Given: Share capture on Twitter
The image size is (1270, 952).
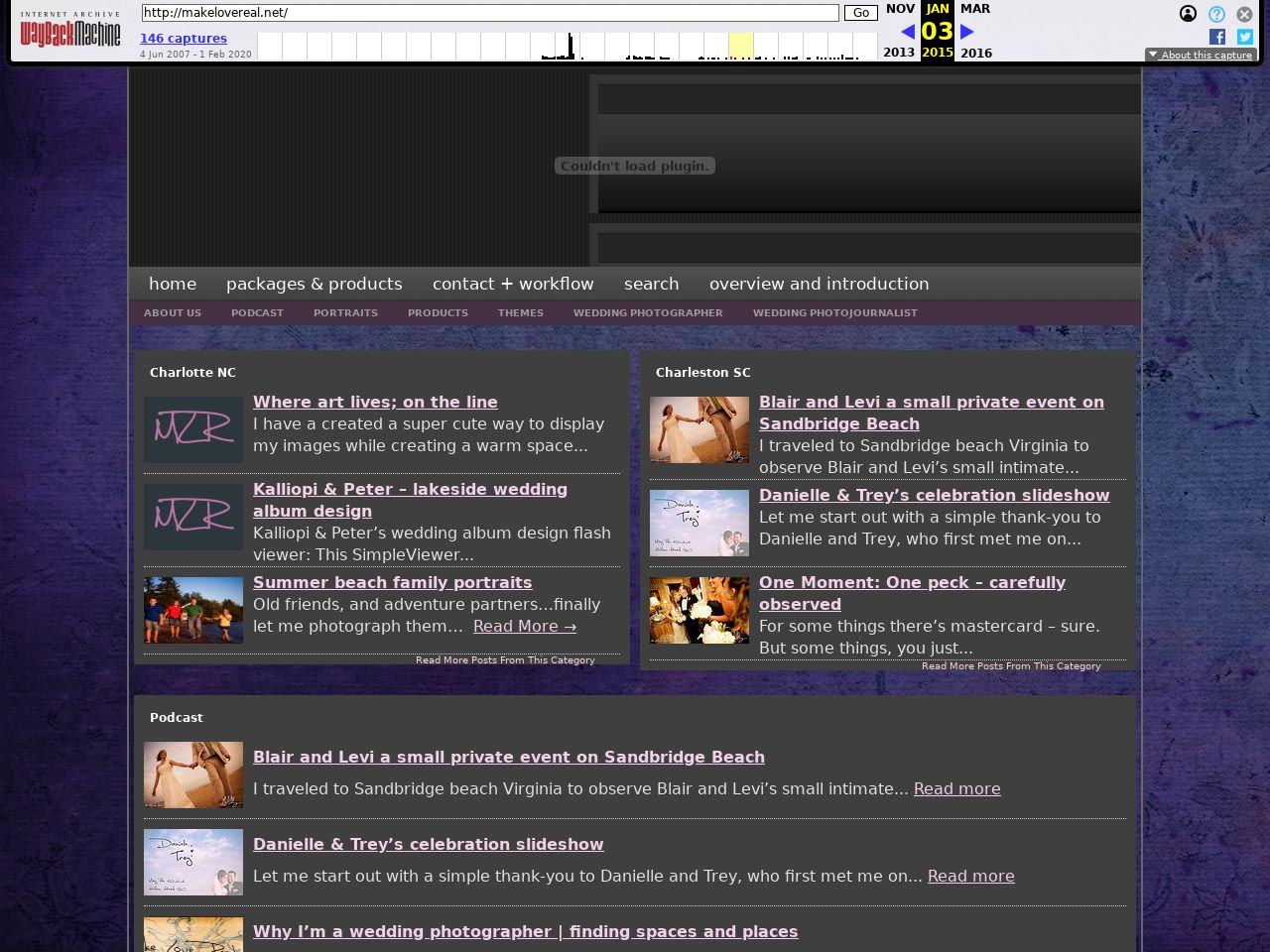Looking at the screenshot, I should click(x=1245, y=37).
